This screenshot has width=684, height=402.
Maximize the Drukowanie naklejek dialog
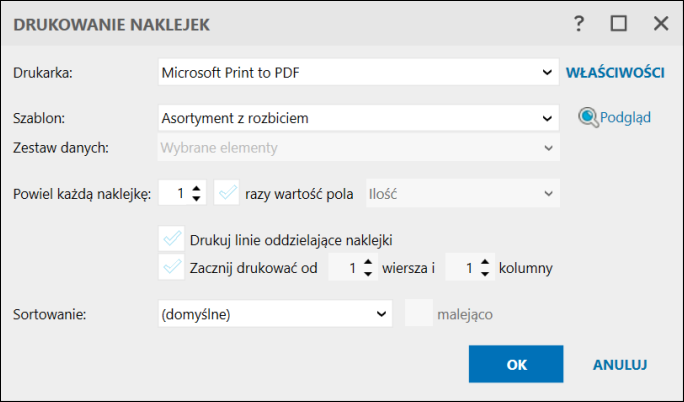[x=619, y=24]
